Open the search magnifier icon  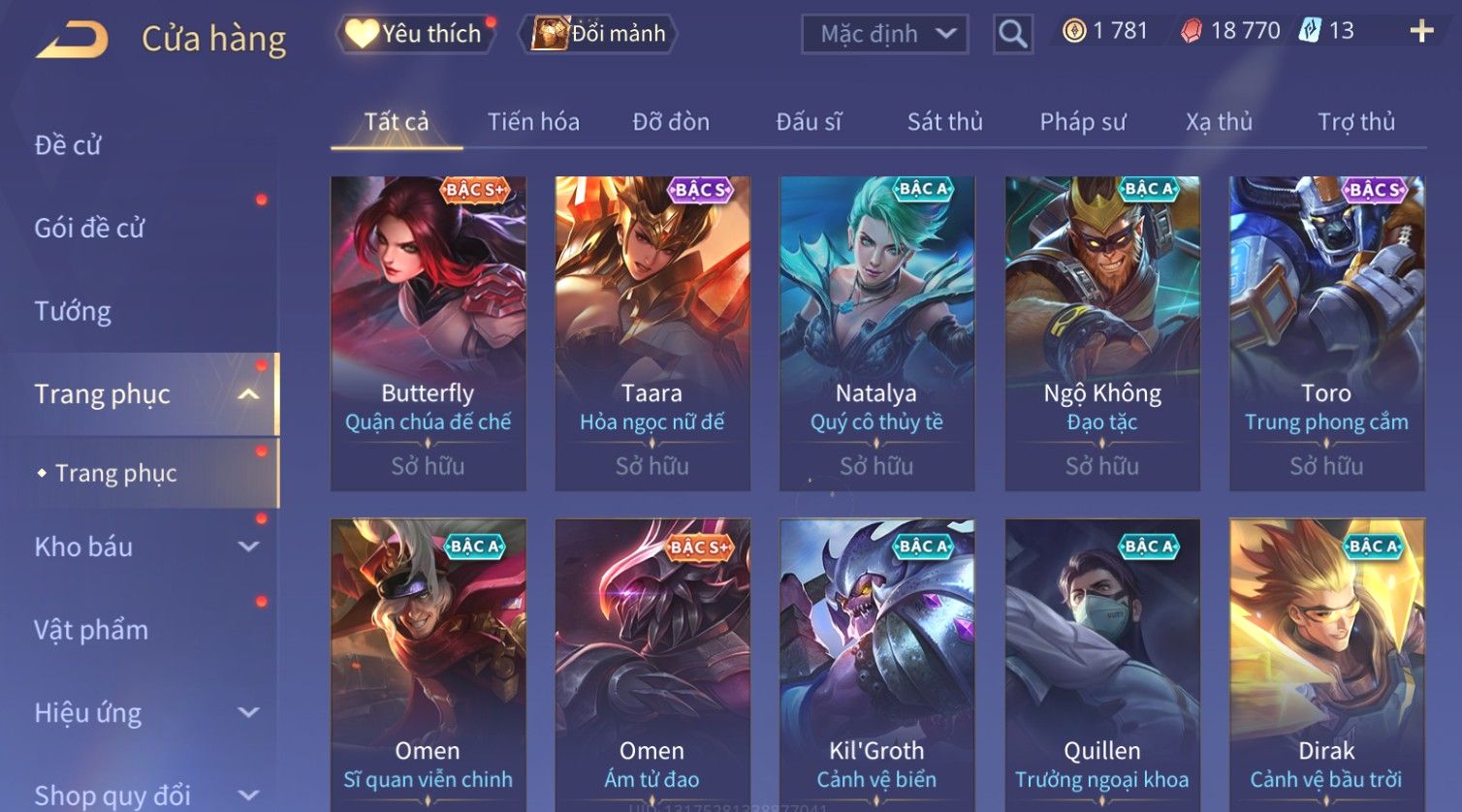(x=1012, y=35)
